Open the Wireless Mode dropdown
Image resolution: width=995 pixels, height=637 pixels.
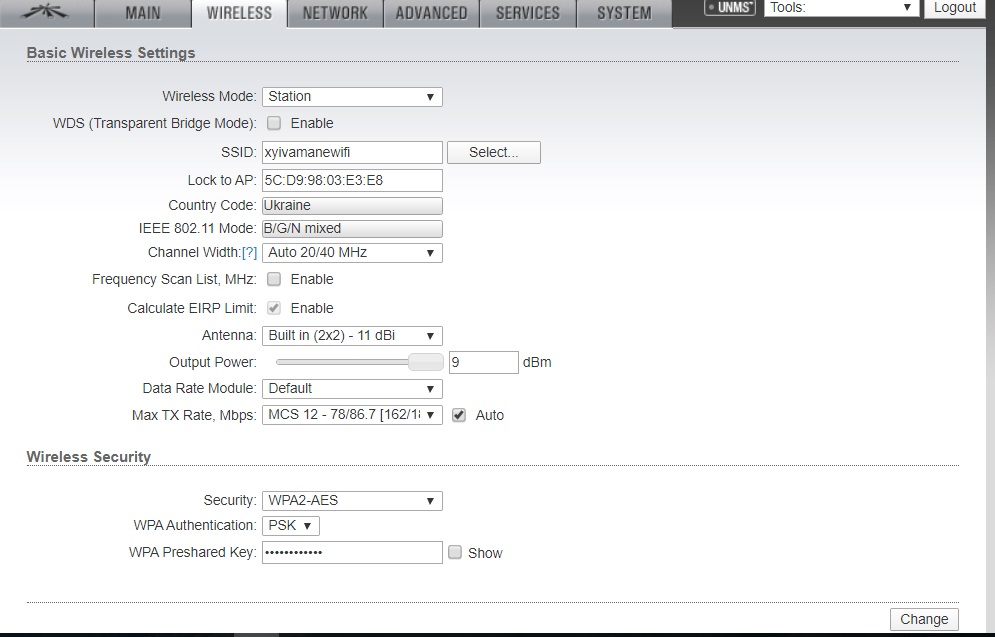click(x=352, y=97)
